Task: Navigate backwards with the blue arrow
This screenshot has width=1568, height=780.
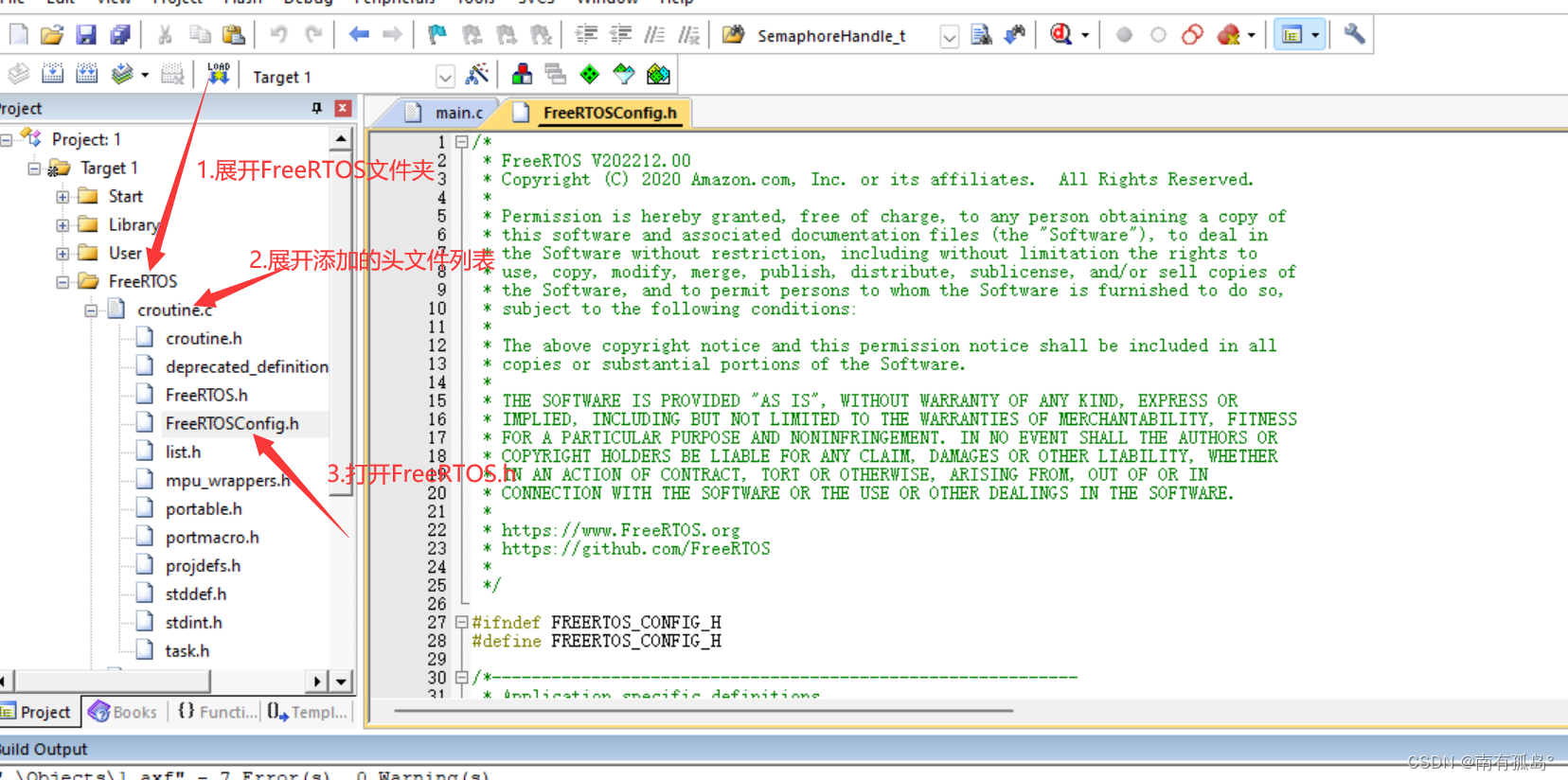Action: coord(359,35)
